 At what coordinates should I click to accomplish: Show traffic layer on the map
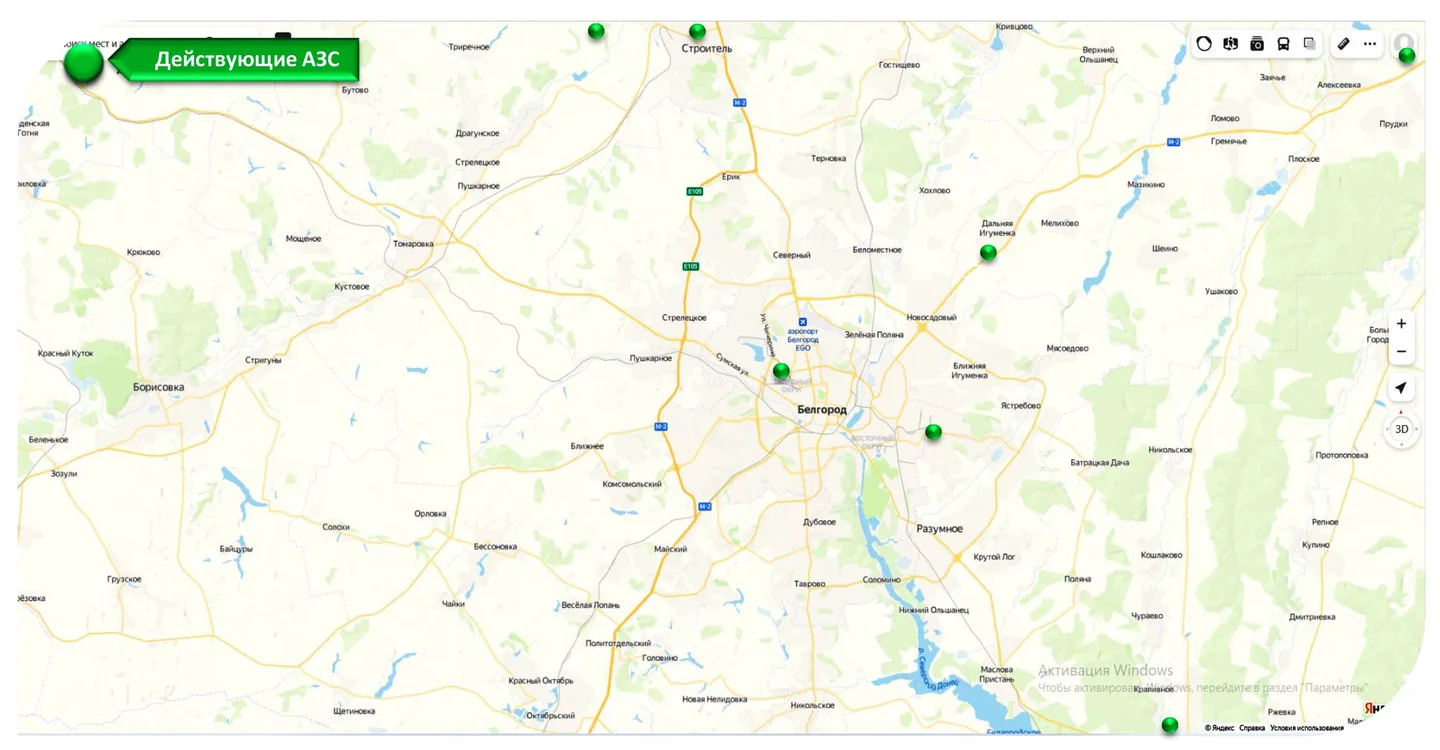(1204, 44)
